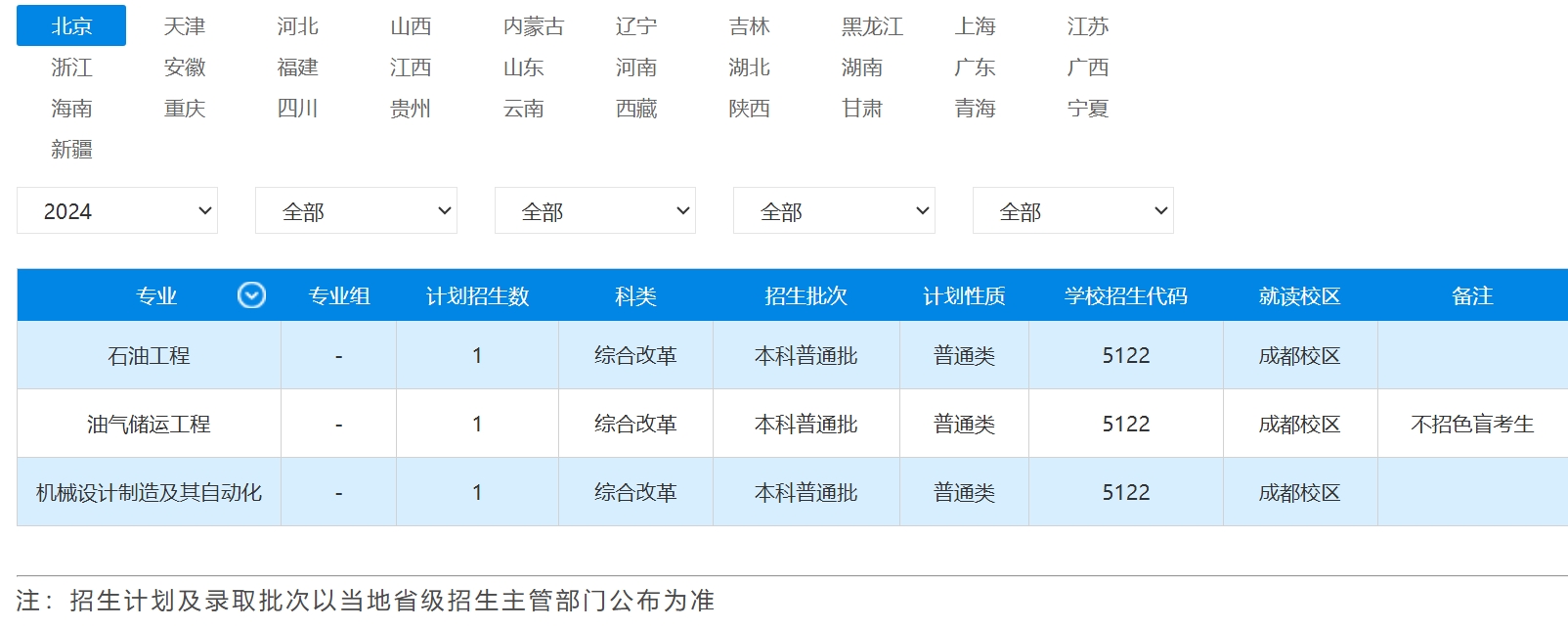
Task: Go to 陕西 province plan
Action: 749,108
